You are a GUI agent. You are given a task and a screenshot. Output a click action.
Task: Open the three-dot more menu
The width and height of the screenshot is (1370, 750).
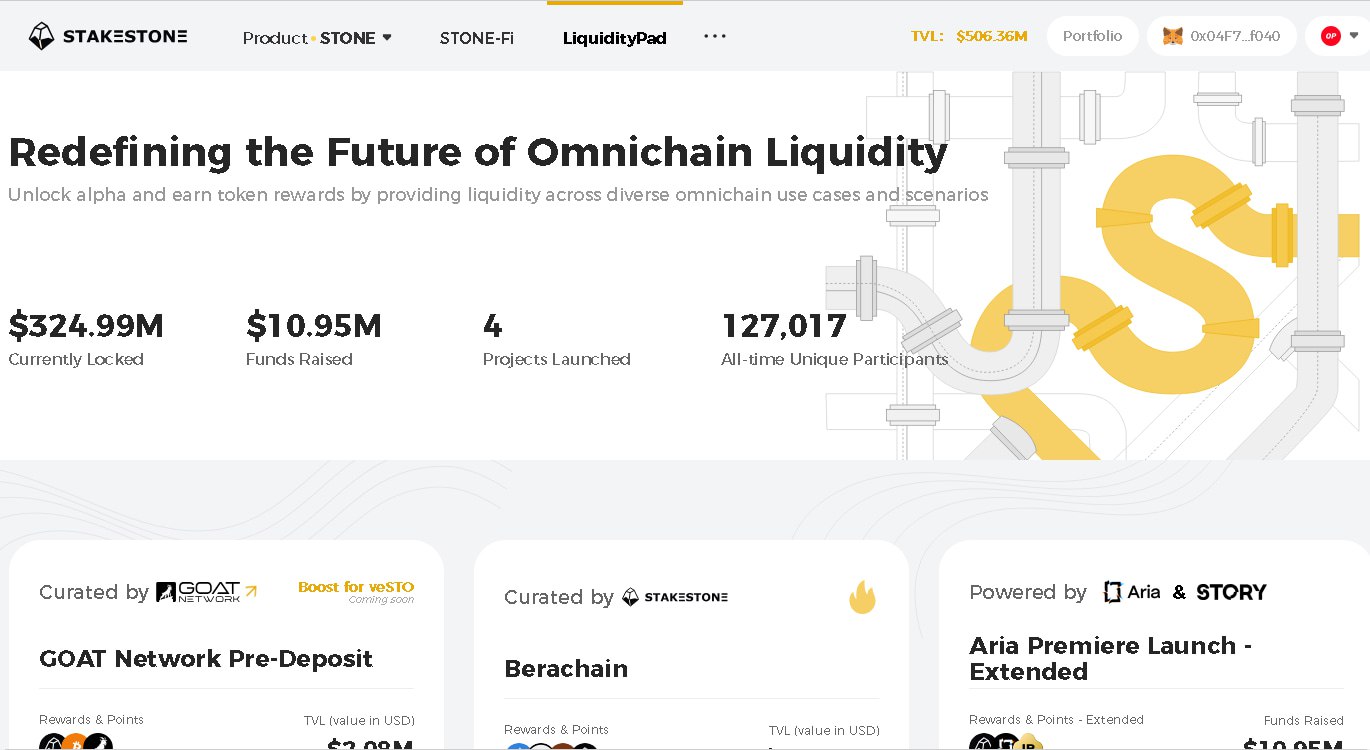(714, 36)
